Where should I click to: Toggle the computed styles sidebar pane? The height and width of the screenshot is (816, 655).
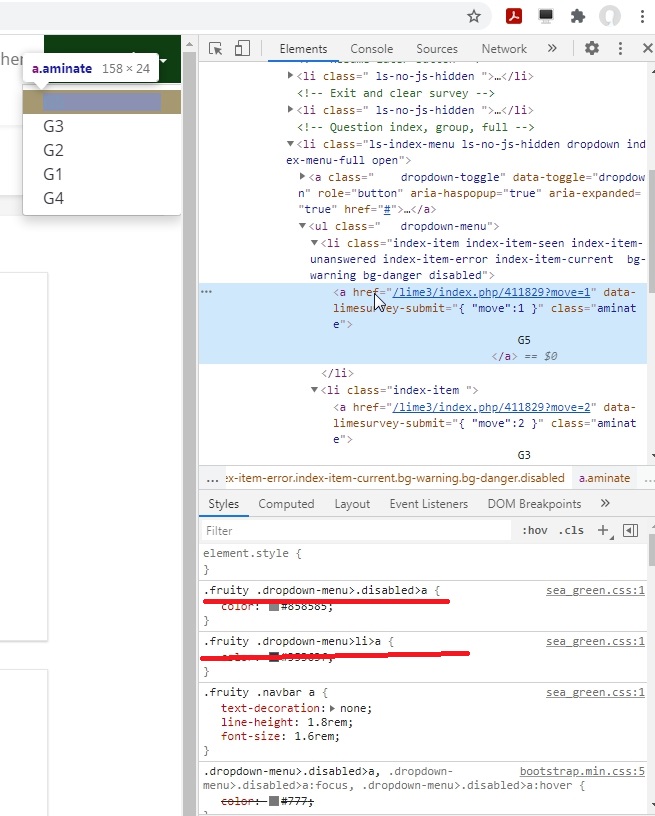tap(630, 530)
